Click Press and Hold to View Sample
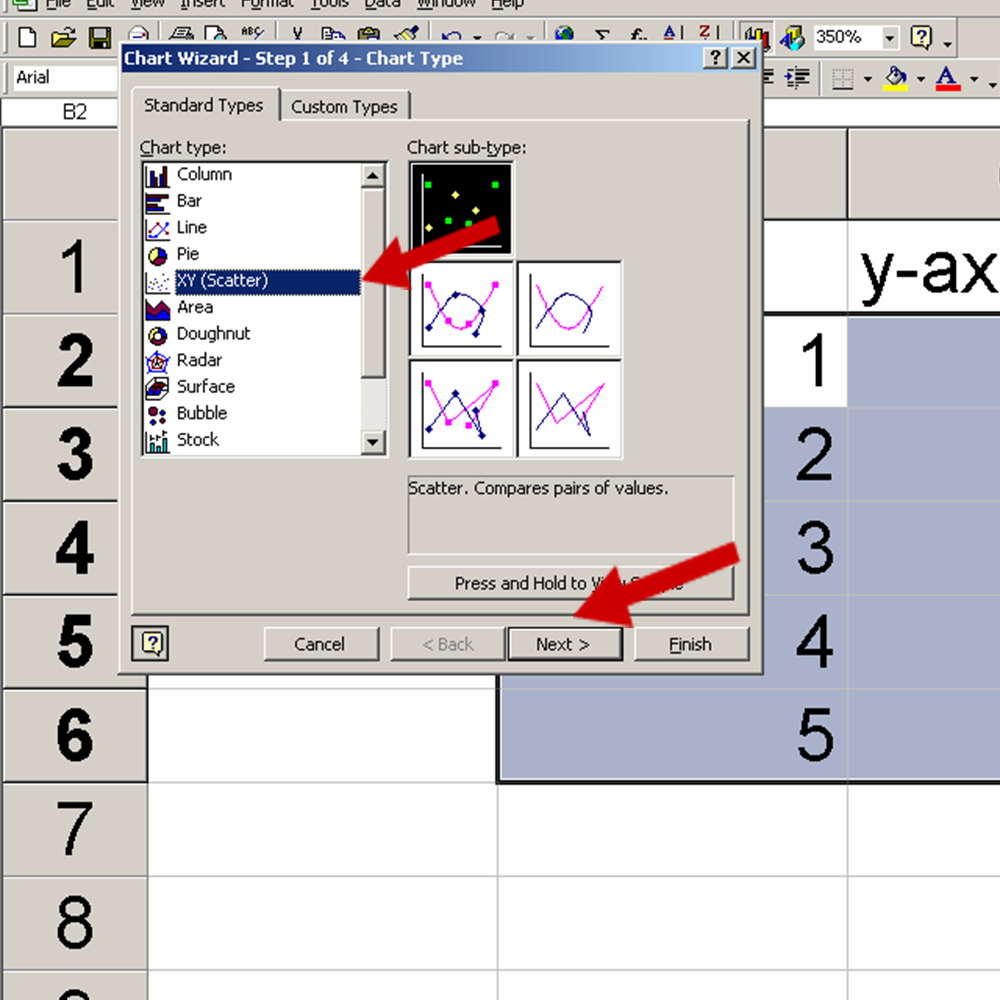Viewport: 1000px width, 1000px height. coord(570,583)
